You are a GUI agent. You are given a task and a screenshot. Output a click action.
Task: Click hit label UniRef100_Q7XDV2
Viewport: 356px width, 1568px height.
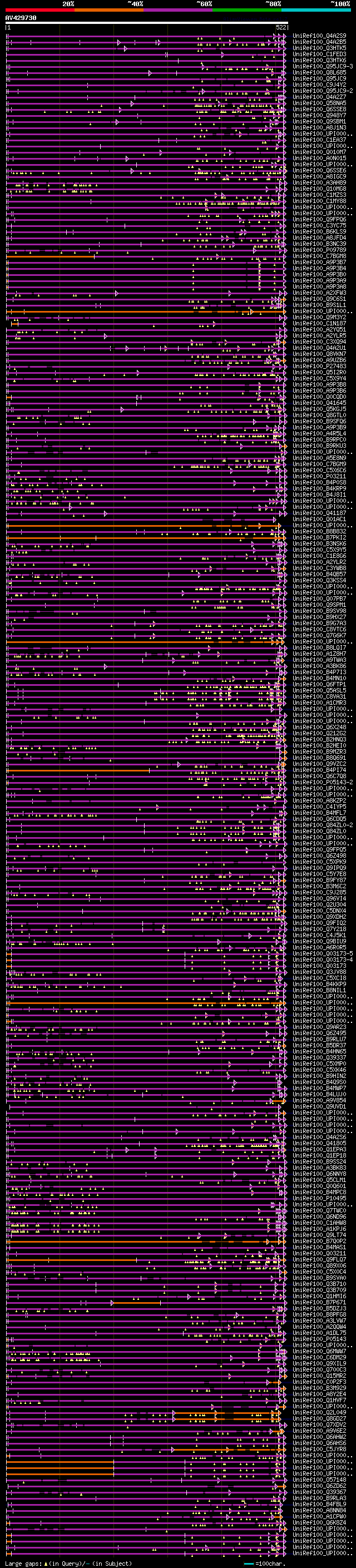pyautogui.click(x=319, y=1424)
